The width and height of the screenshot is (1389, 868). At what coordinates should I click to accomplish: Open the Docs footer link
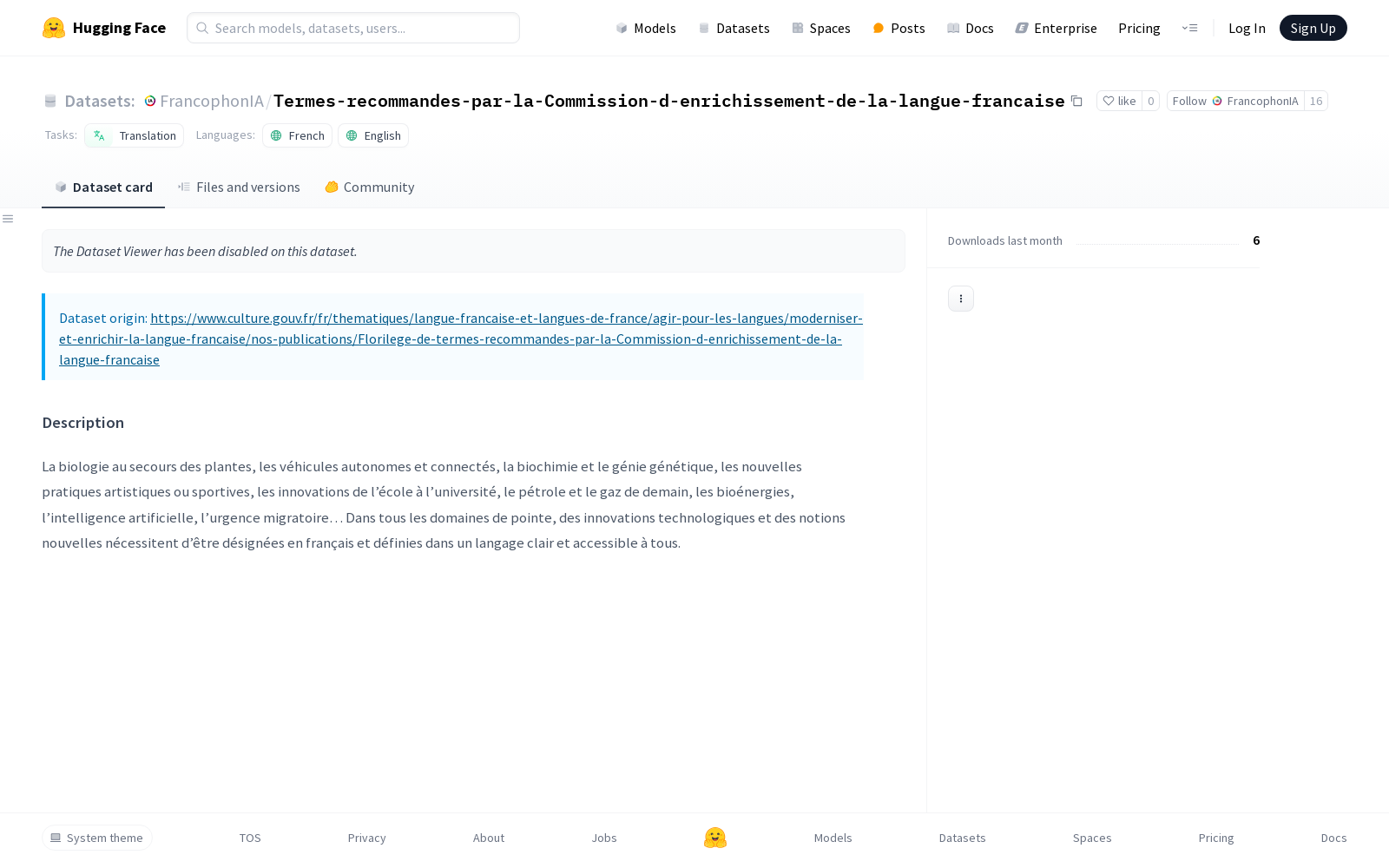tap(1334, 838)
